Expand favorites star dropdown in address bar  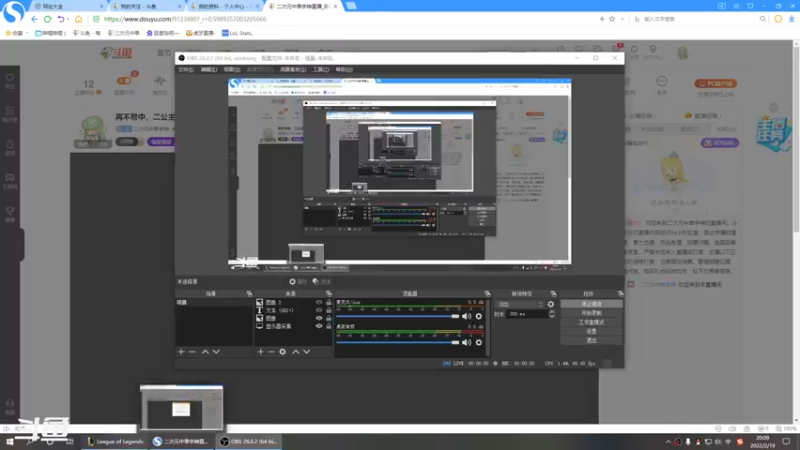click(622, 19)
